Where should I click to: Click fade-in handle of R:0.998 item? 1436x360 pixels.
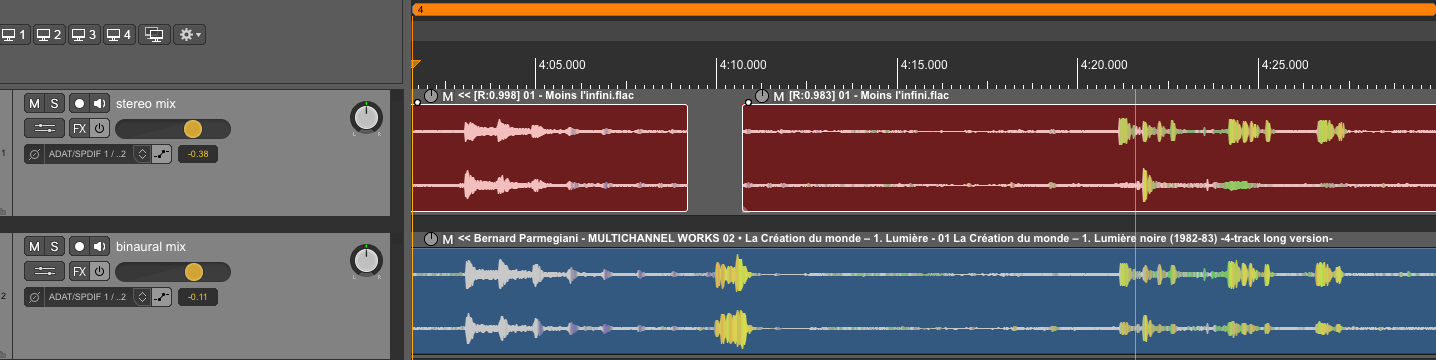[417, 102]
